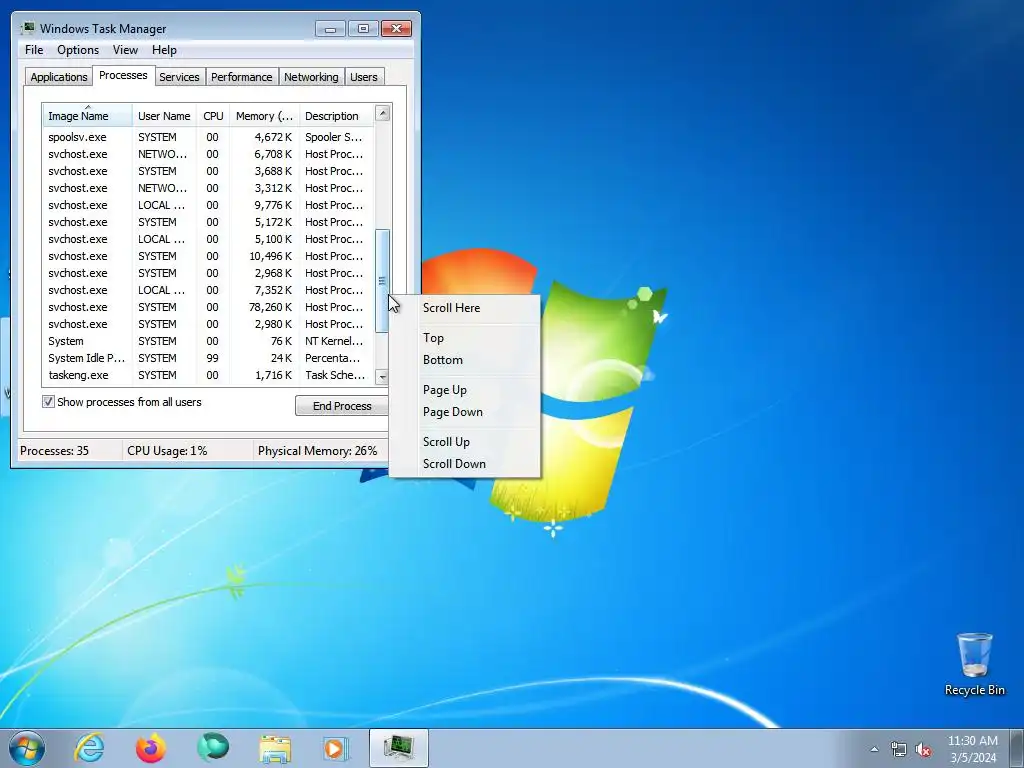Screen dimensions: 1024x768
Task: Click the NT Kernel description cell
Action: pyautogui.click(x=334, y=341)
